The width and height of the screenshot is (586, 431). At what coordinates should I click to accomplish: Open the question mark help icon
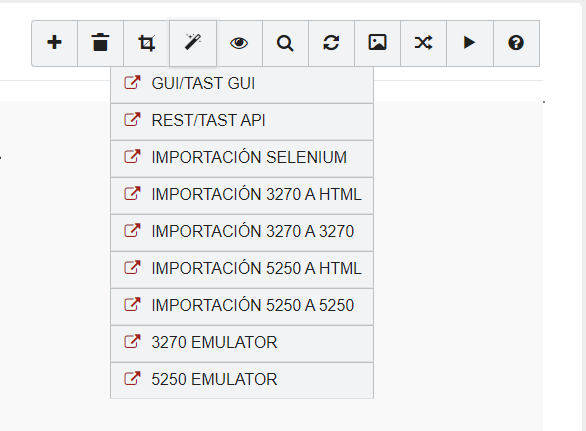coord(516,43)
